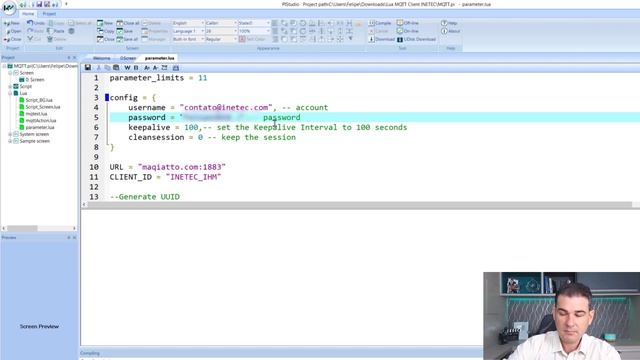Viewport: 640px width, 360px height.
Task: Open the PIStudio application menu logo button
Action: click(8, 7)
